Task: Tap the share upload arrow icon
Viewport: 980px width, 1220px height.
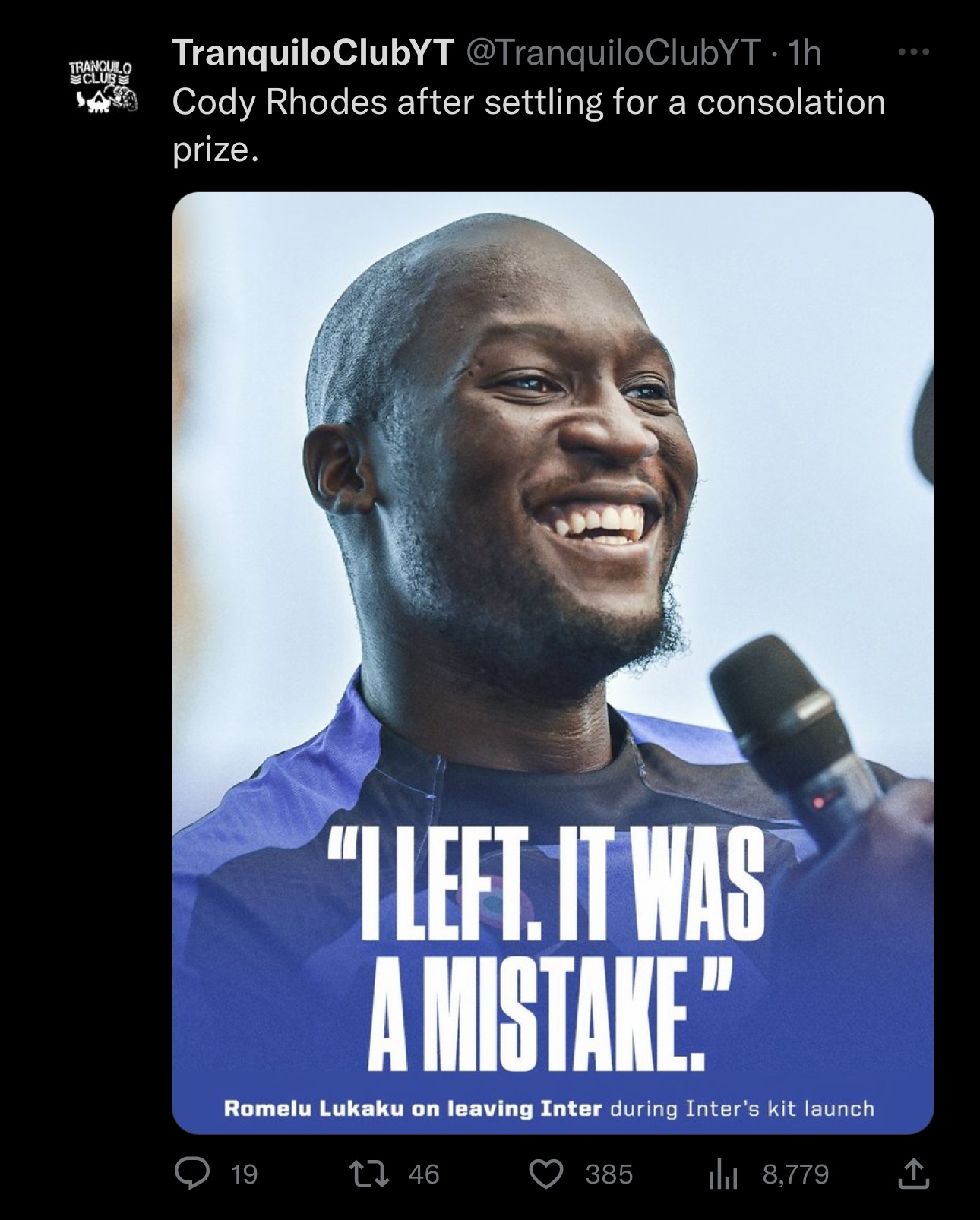Action: [x=913, y=1174]
